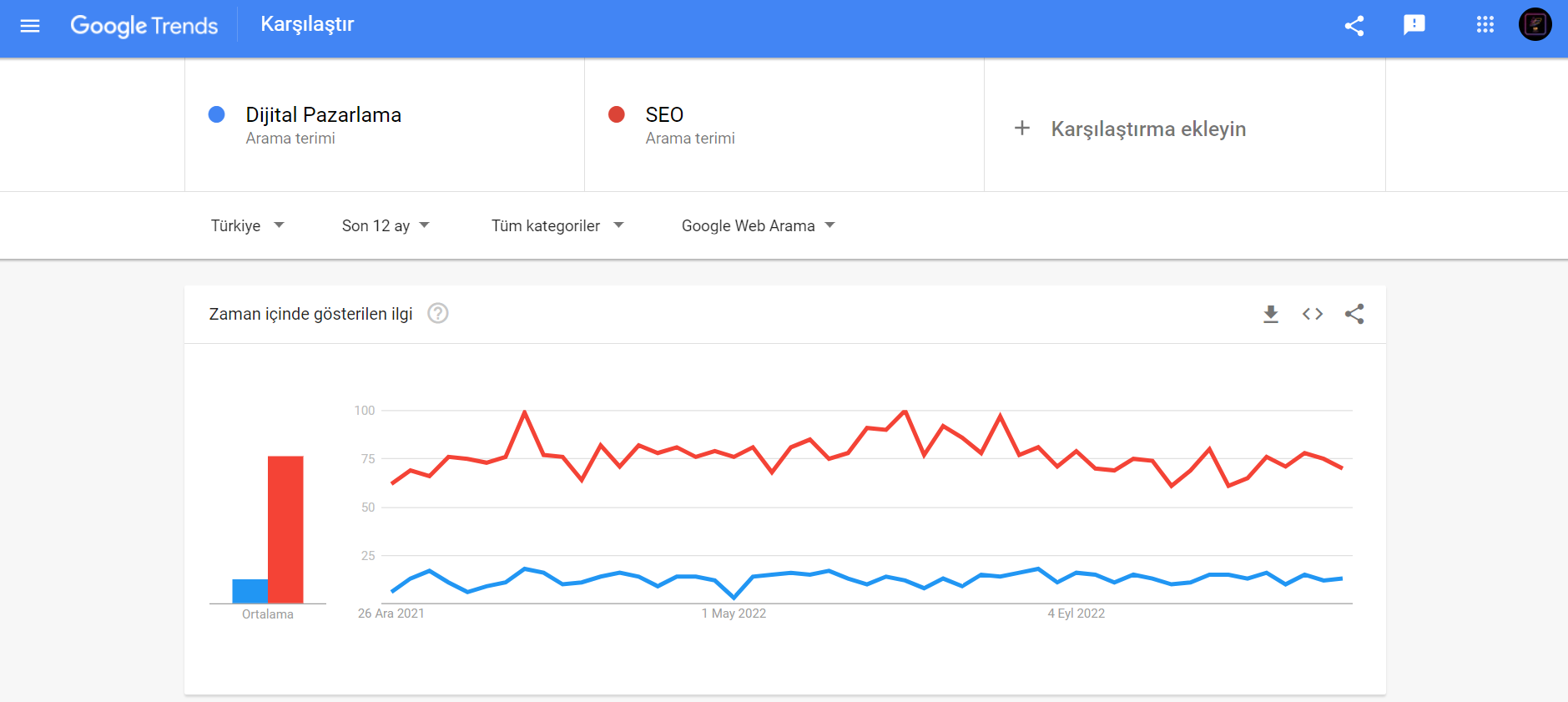Open the hamburger main menu
Image resolution: width=1568 pixels, height=702 pixels.
(30, 26)
